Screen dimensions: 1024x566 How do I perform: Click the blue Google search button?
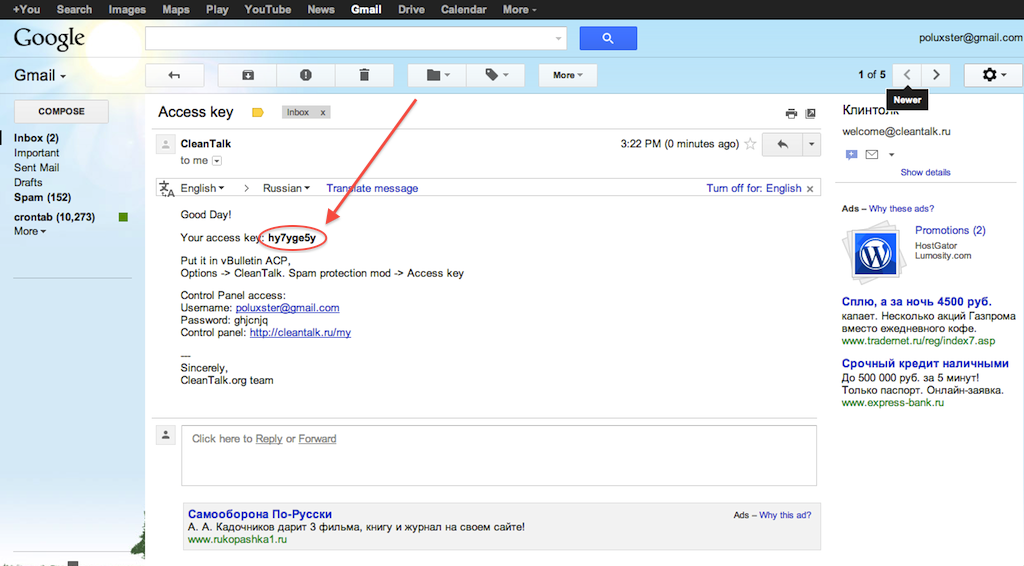608,38
